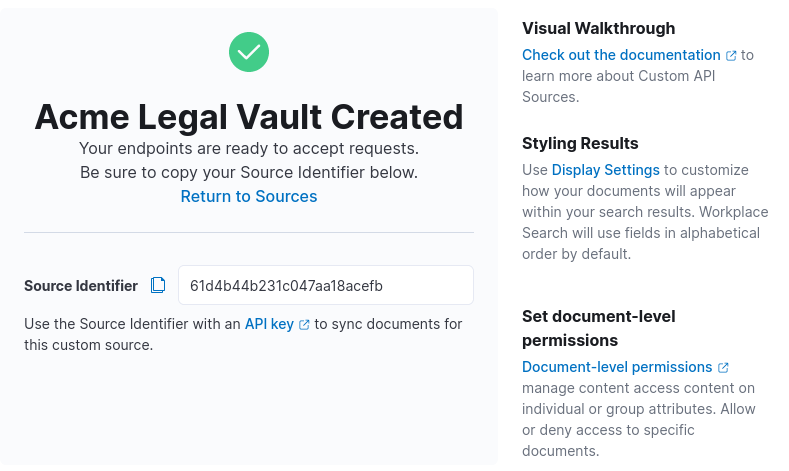Click the Set document-level permissions heading

[x=598, y=328]
